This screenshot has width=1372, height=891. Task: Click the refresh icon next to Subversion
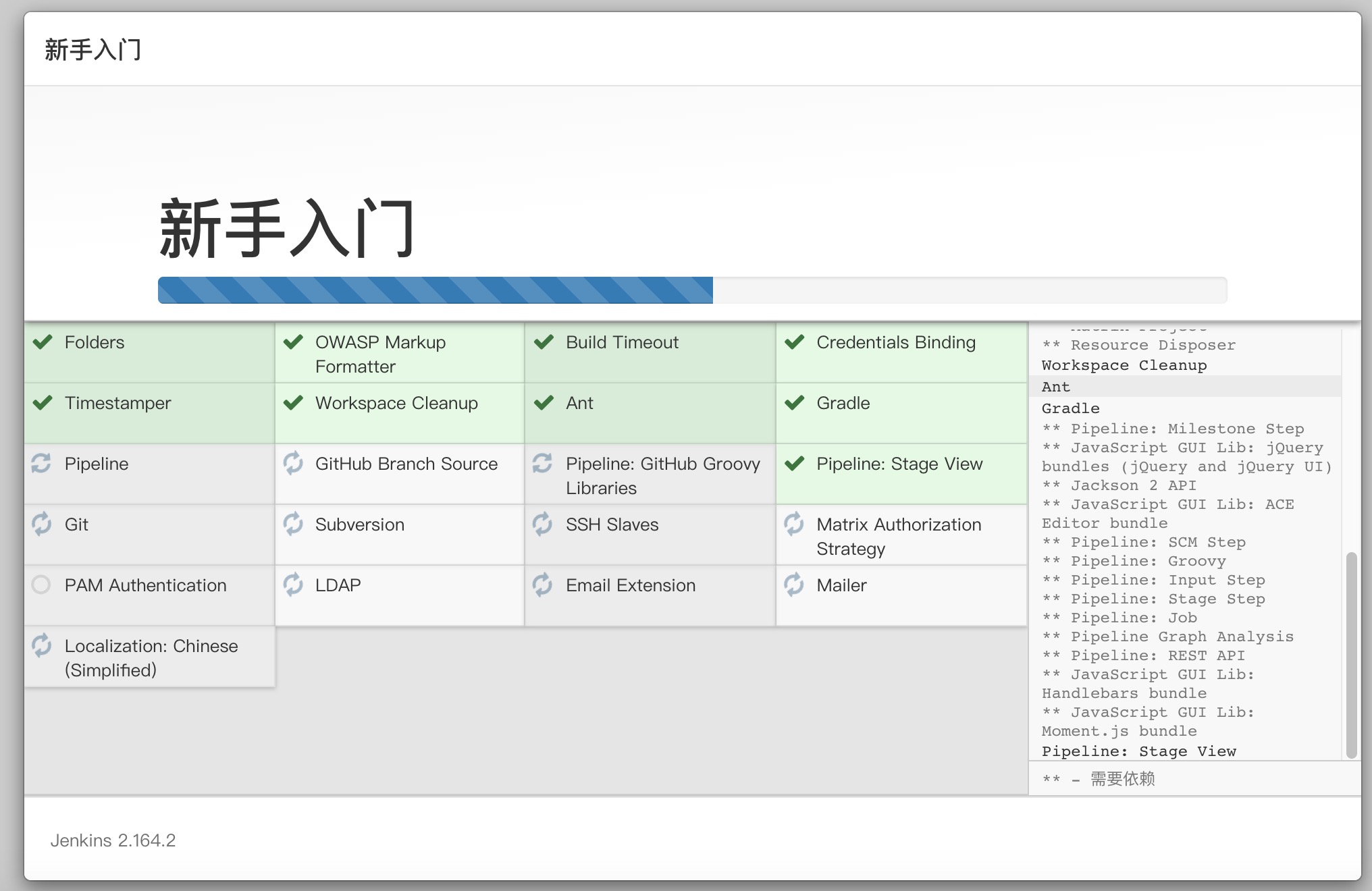point(293,524)
